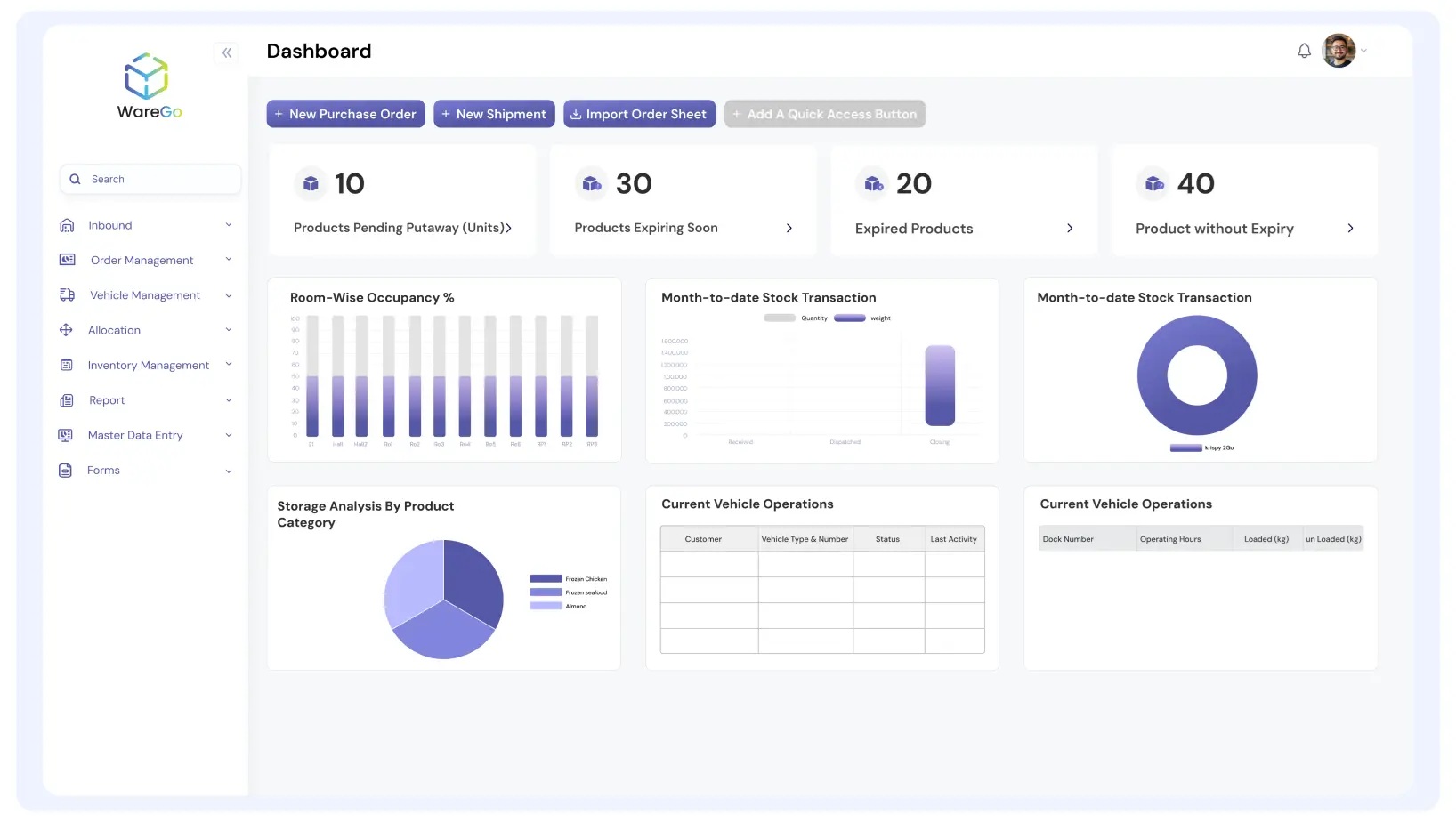
Task: Expand the Order Management section
Action: pos(229,260)
